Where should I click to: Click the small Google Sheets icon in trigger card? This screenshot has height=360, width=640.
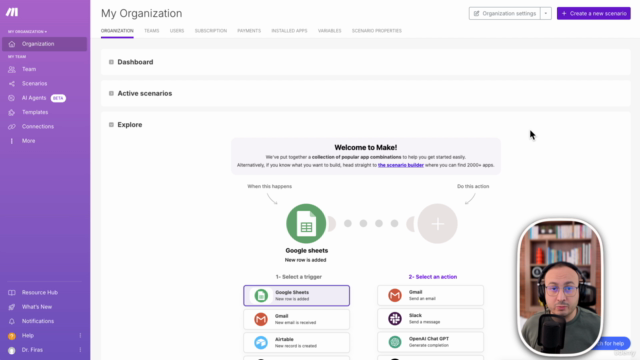(261, 296)
